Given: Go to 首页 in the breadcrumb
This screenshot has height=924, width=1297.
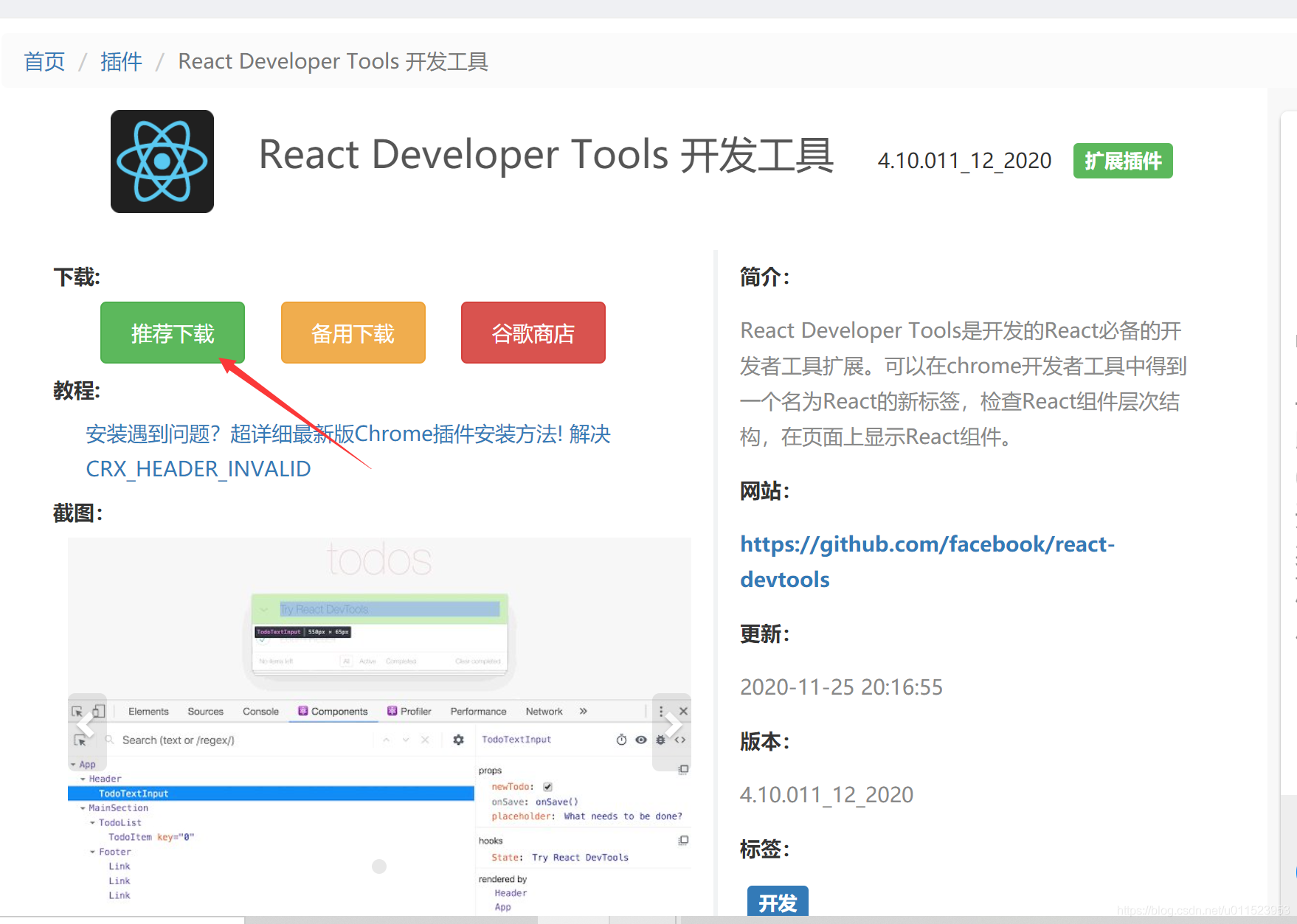Looking at the screenshot, I should pyautogui.click(x=44, y=61).
